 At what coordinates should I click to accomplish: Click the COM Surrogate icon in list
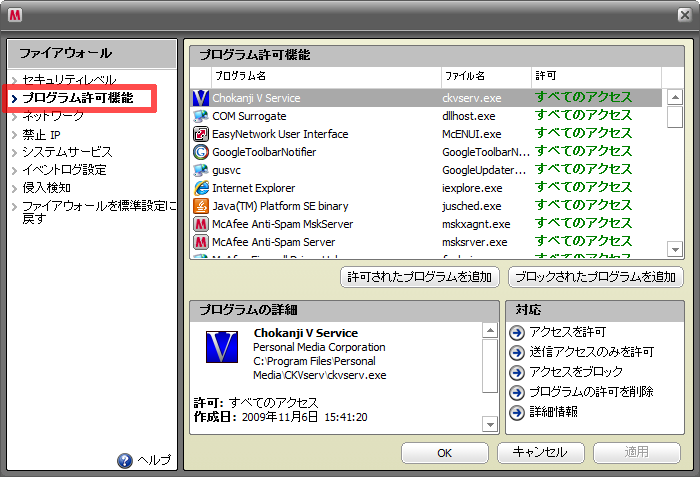[x=201, y=116]
